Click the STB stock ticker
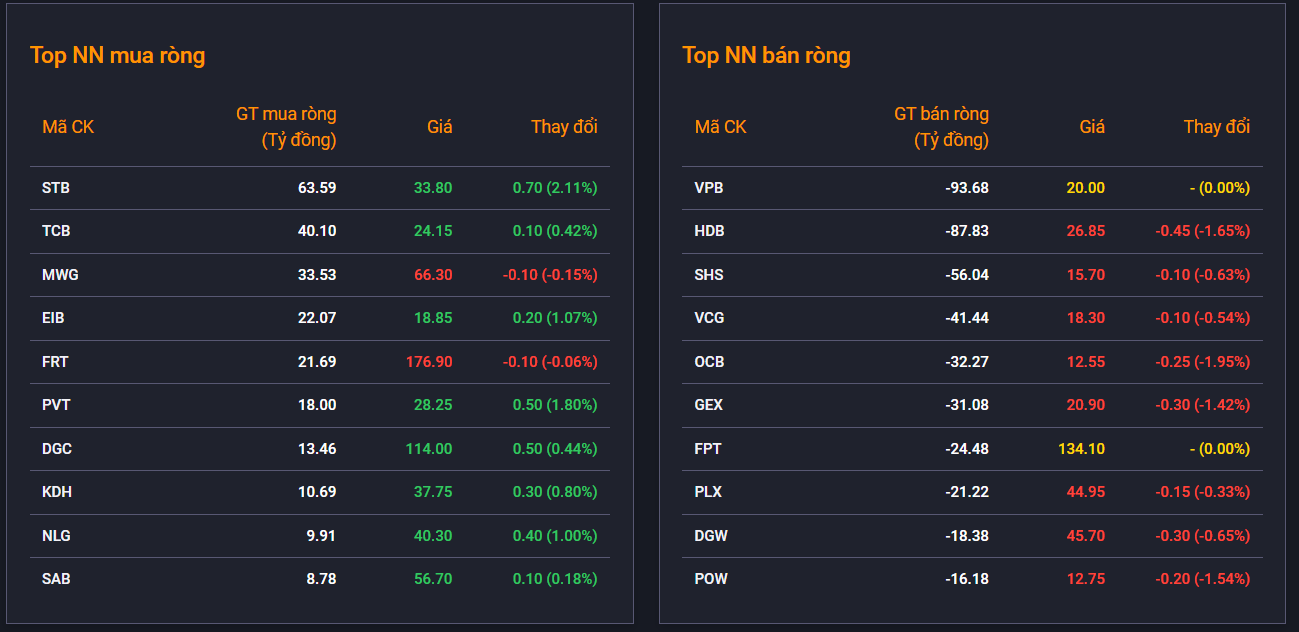The width and height of the screenshot is (1299, 632). click(56, 188)
